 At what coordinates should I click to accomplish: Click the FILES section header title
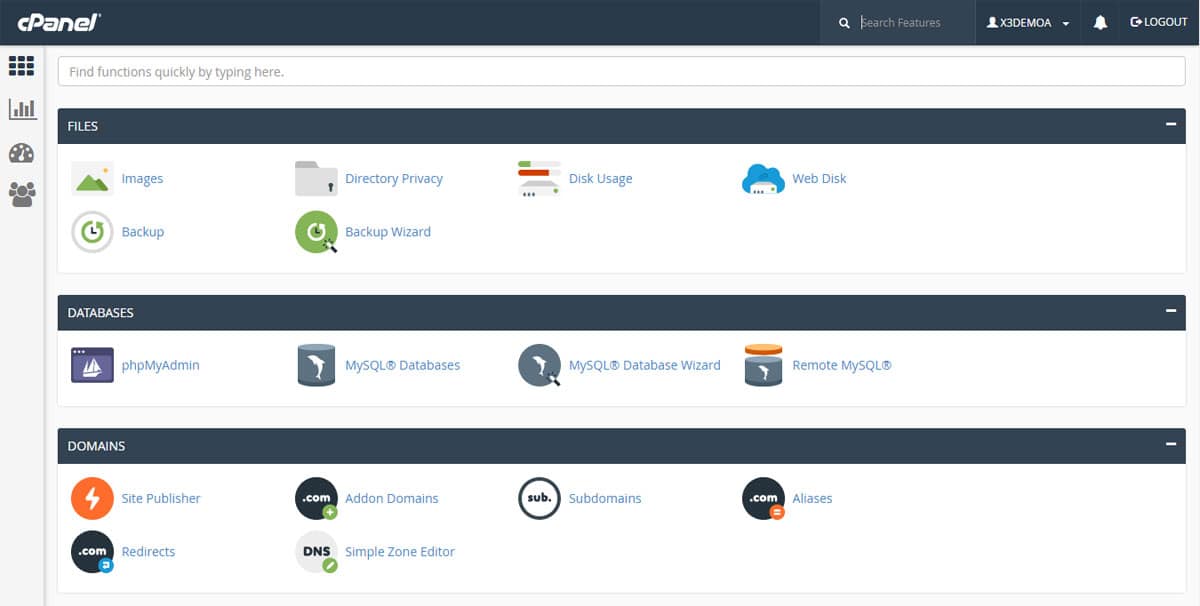point(82,126)
